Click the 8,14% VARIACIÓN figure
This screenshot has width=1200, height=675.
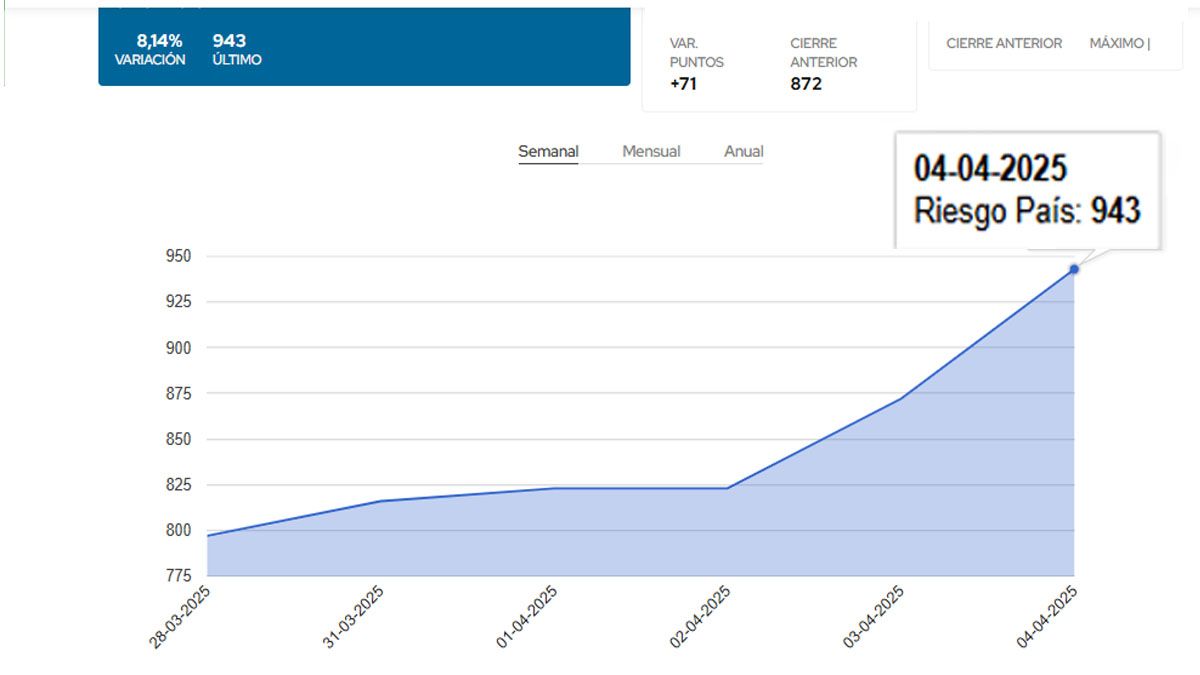[159, 42]
